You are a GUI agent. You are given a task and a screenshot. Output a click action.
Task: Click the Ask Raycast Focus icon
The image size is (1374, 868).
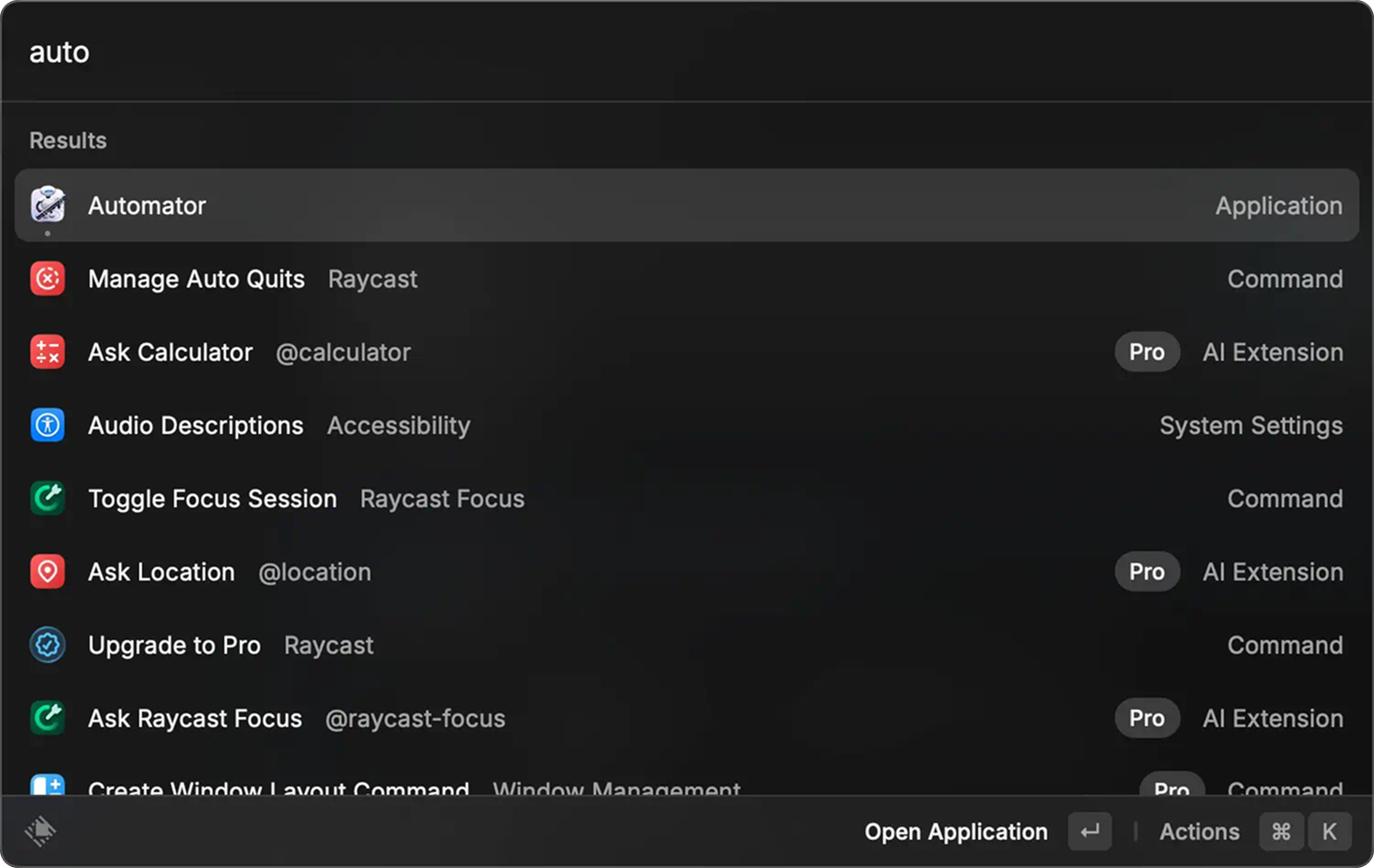point(48,718)
